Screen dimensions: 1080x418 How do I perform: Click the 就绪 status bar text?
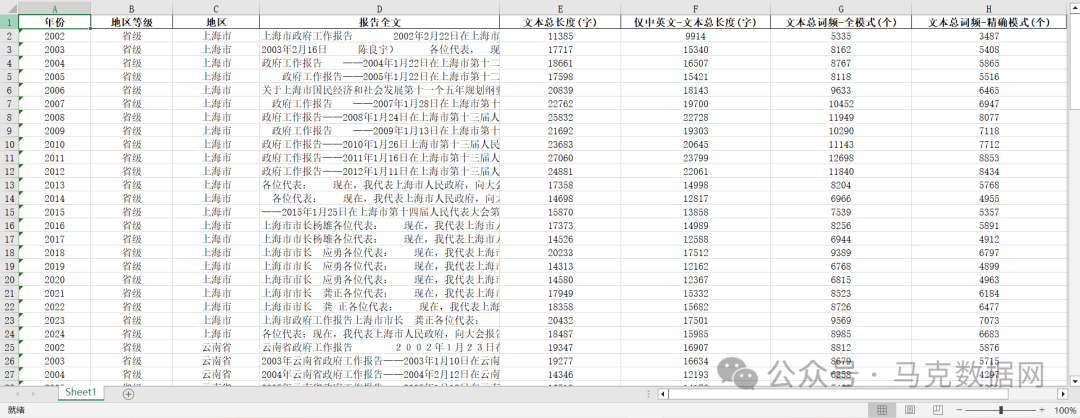(17, 410)
